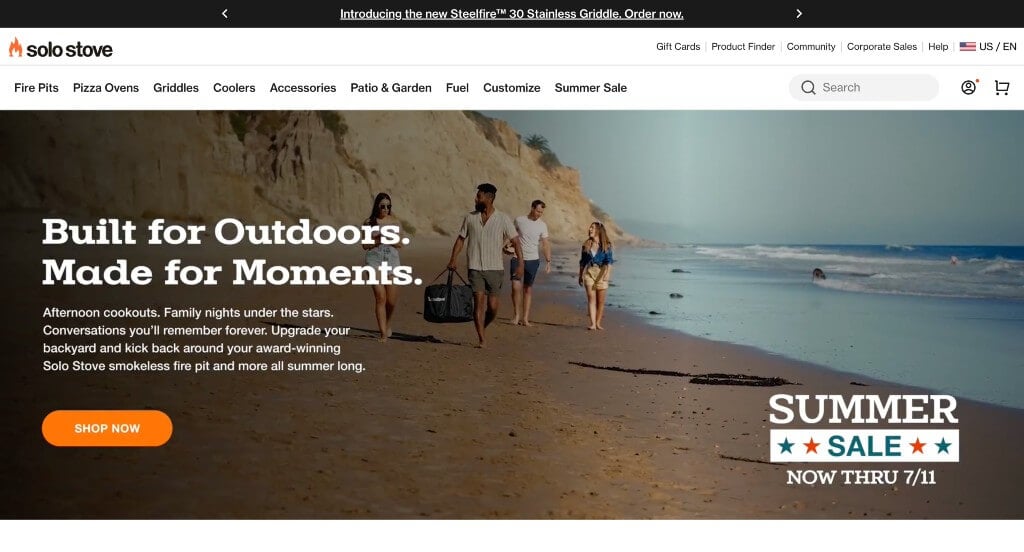Open Patio & Garden menu
1024x552 pixels.
(391, 88)
